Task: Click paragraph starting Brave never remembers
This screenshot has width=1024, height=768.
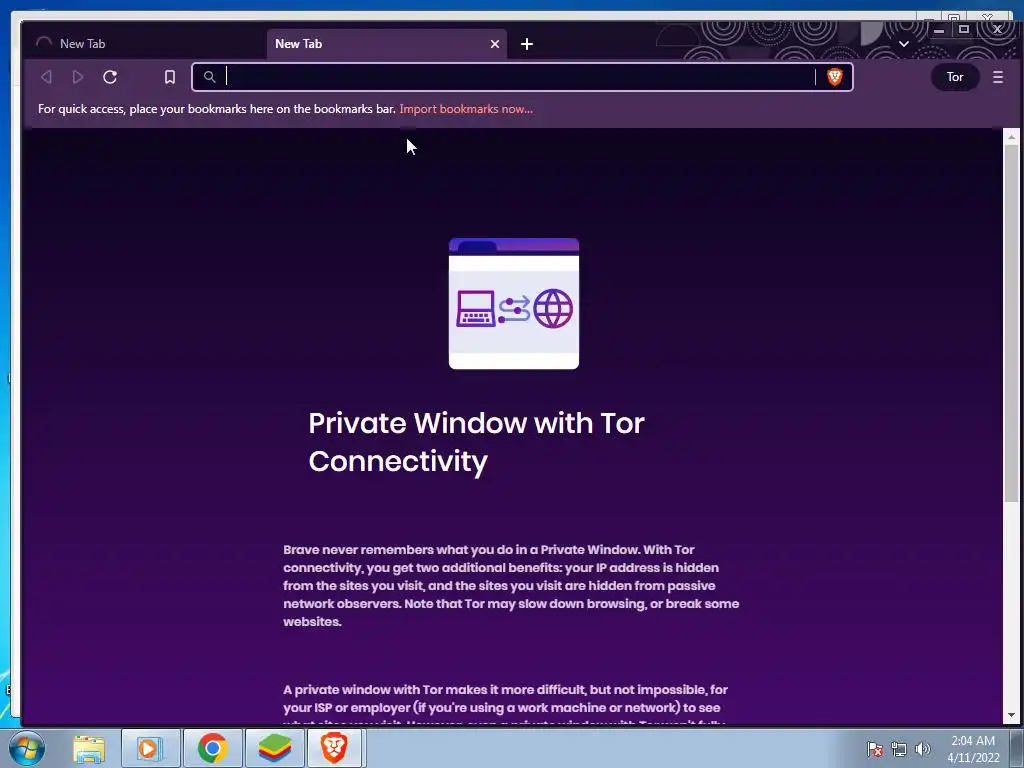Action: tap(511, 586)
